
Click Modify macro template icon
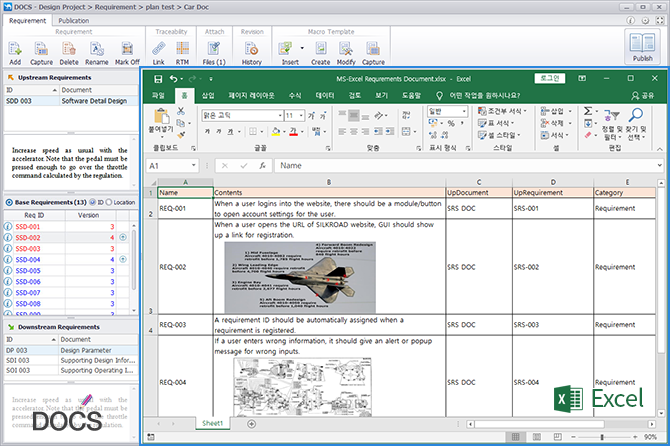(346, 49)
